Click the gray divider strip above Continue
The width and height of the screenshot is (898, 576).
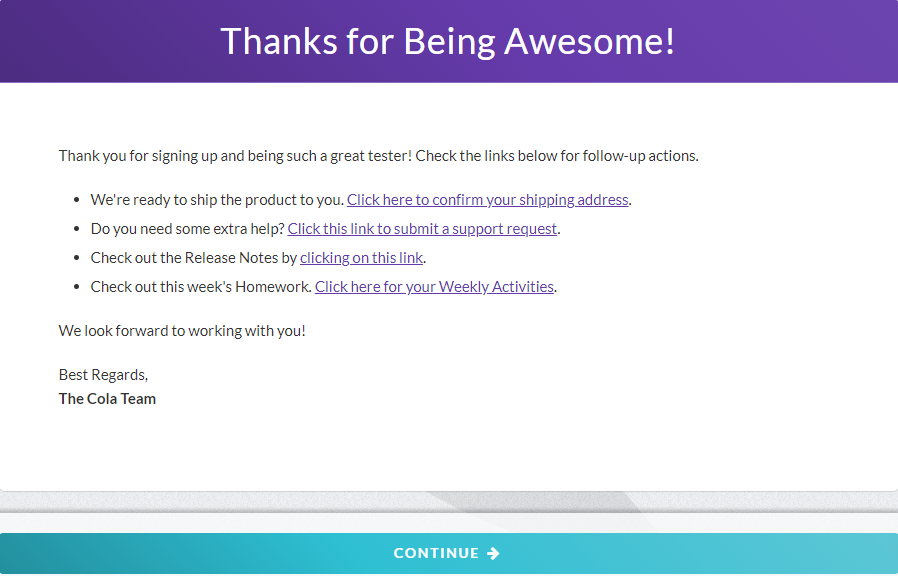coord(448,503)
